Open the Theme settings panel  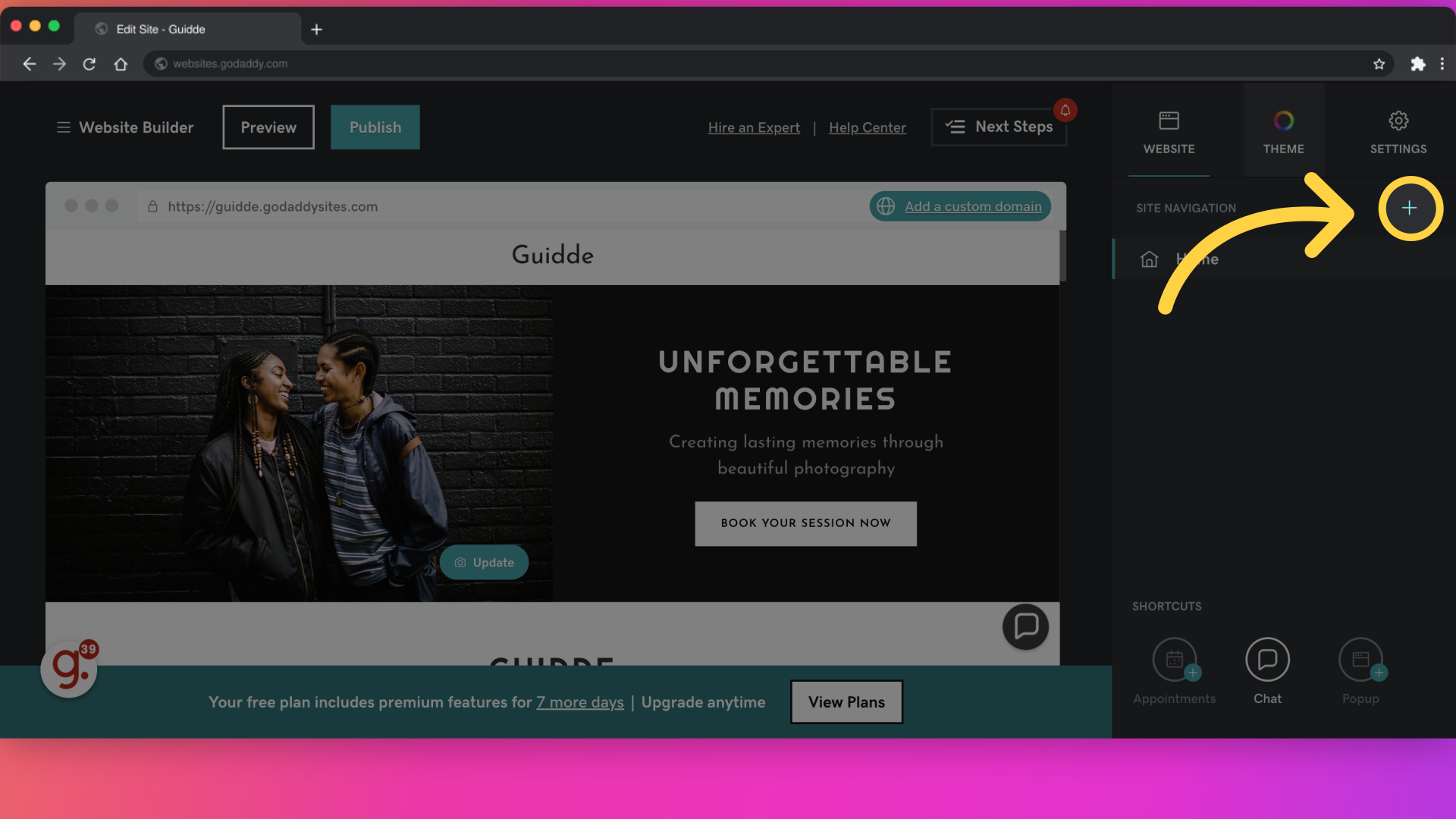click(x=1284, y=130)
